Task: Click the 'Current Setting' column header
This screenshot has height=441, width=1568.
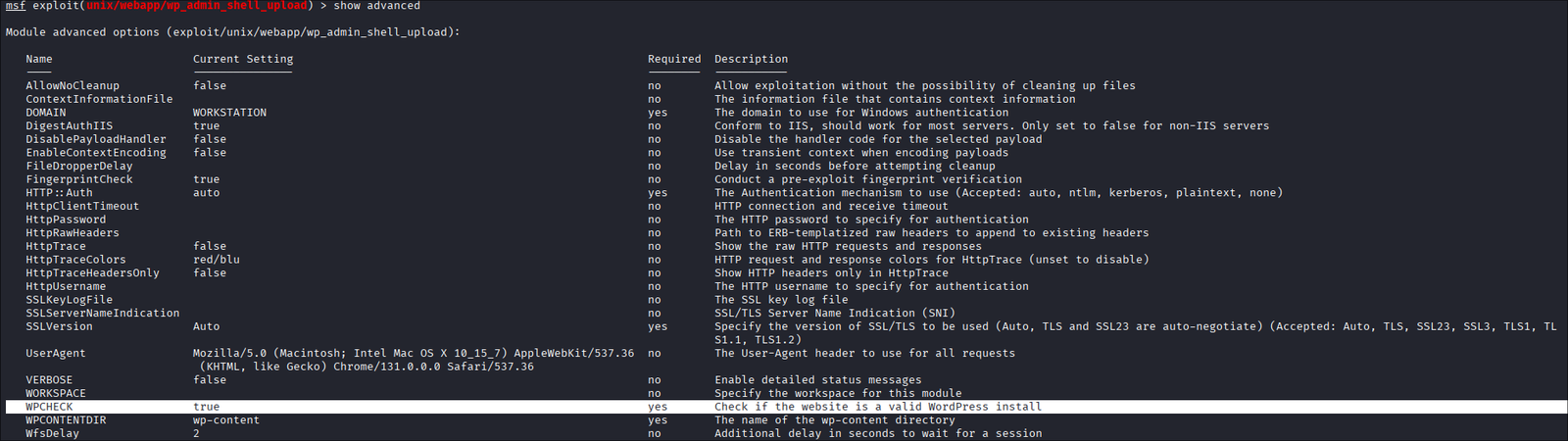Action: coord(243,59)
